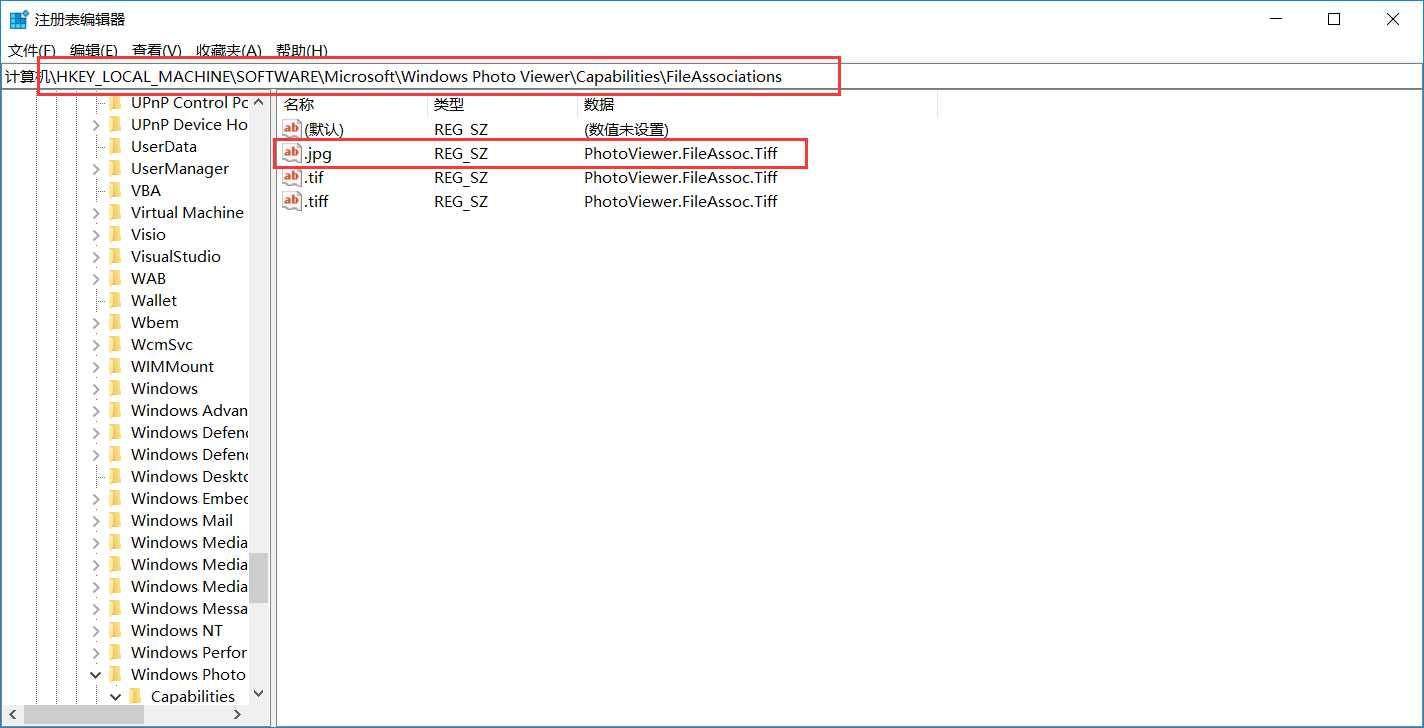Select the UserData tree key
1424x728 pixels.
pyautogui.click(x=164, y=146)
